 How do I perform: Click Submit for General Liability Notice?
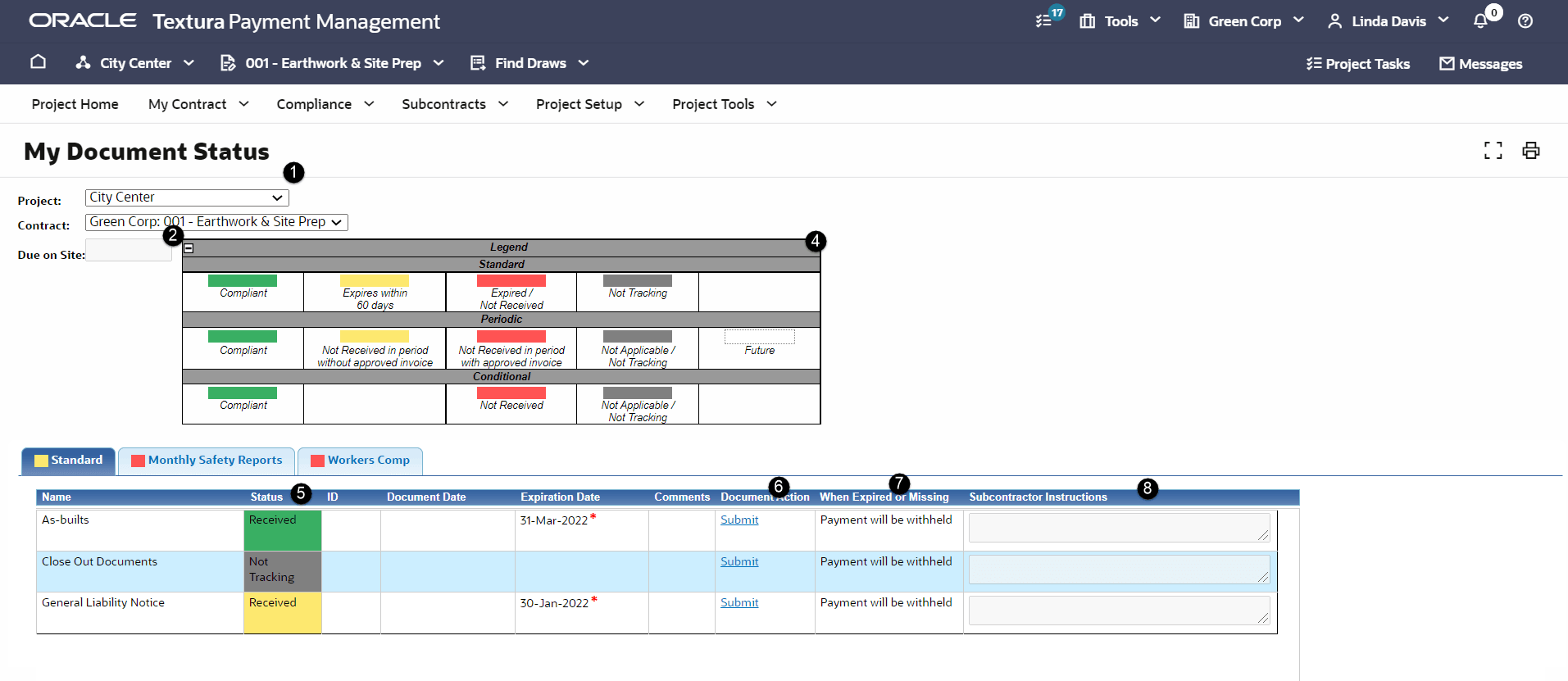pyautogui.click(x=739, y=602)
